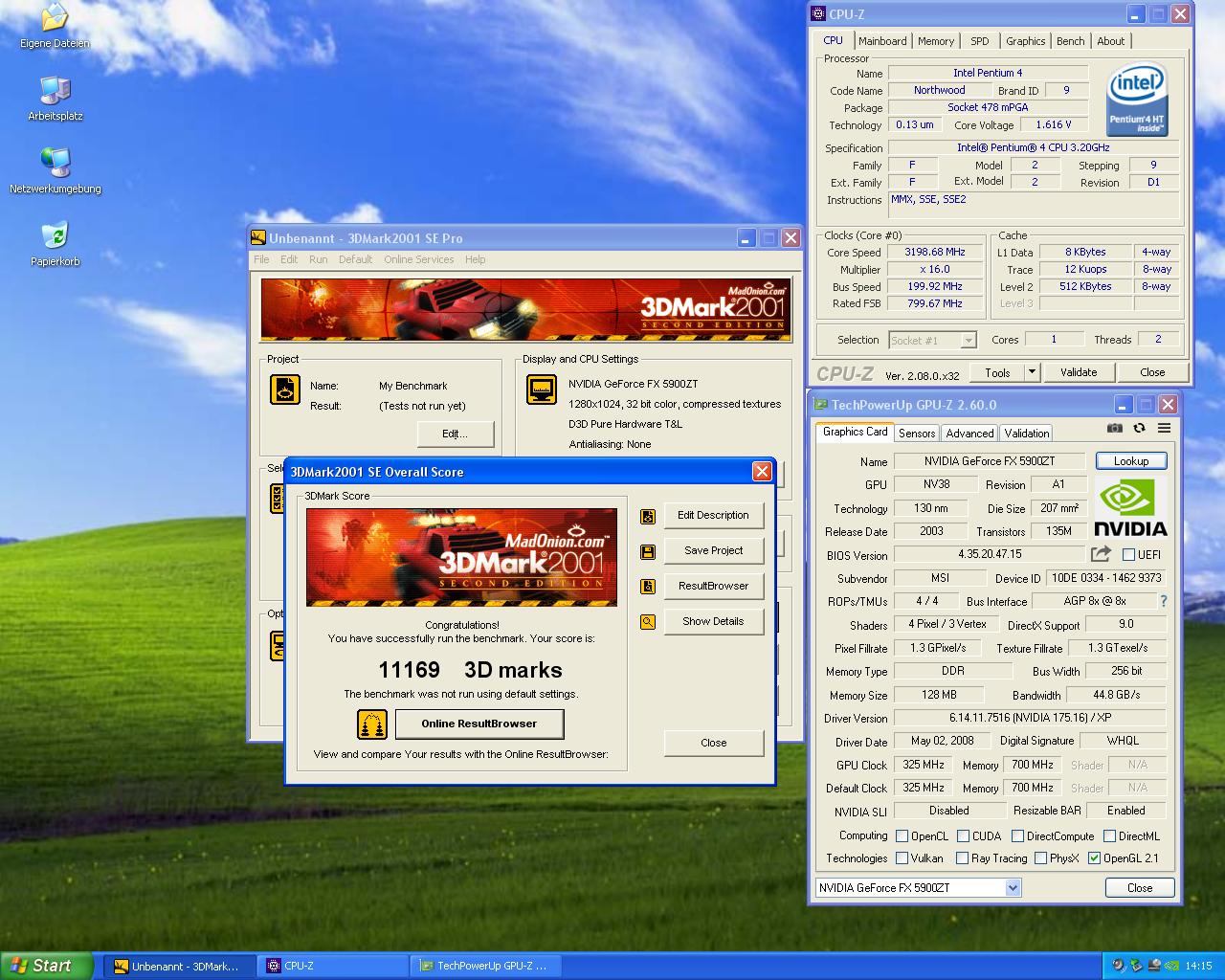Image resolution: width=1225 pixels, height=980 pixels.
Task: Click the Online ResultBrowser tree icon
Action: click(x=372, y=724)
